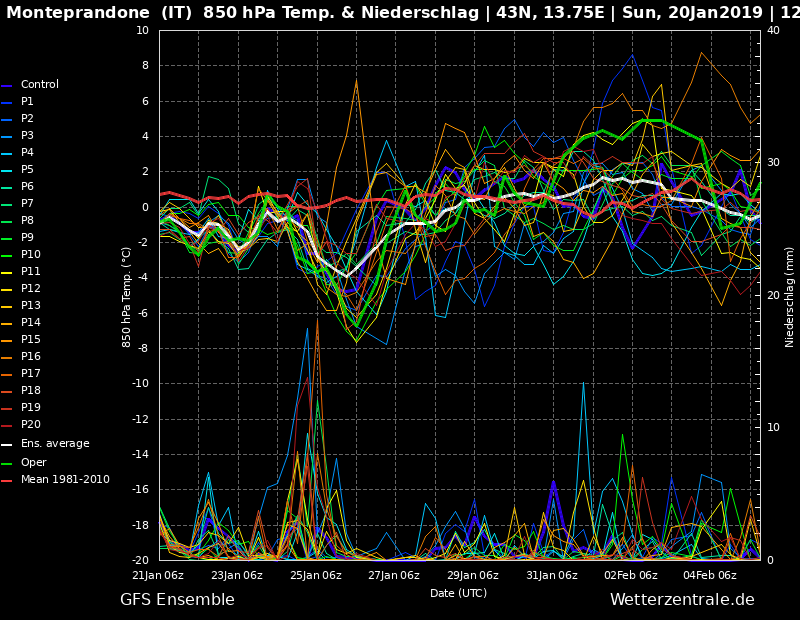800x620 pixels.
Task: Click the 25Jan 06z date tick
Action: point(316,575)
